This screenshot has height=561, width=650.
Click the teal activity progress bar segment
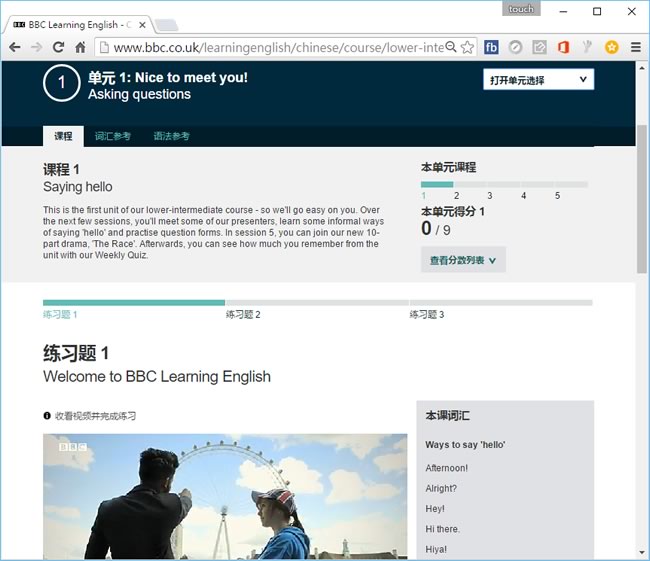click(x=134, y=303)
